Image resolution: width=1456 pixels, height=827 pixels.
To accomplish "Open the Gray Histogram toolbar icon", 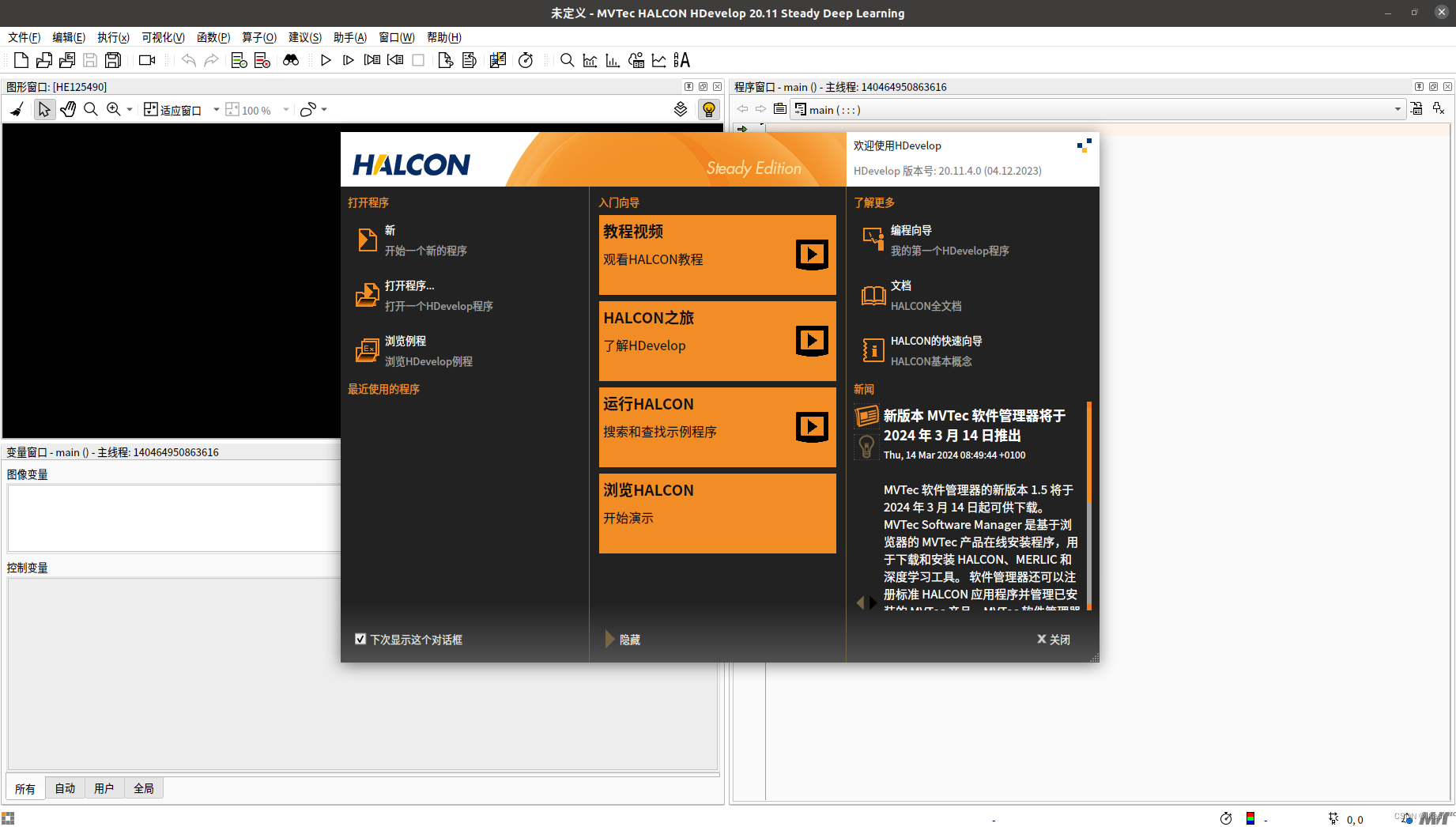I will coord(590,60).
